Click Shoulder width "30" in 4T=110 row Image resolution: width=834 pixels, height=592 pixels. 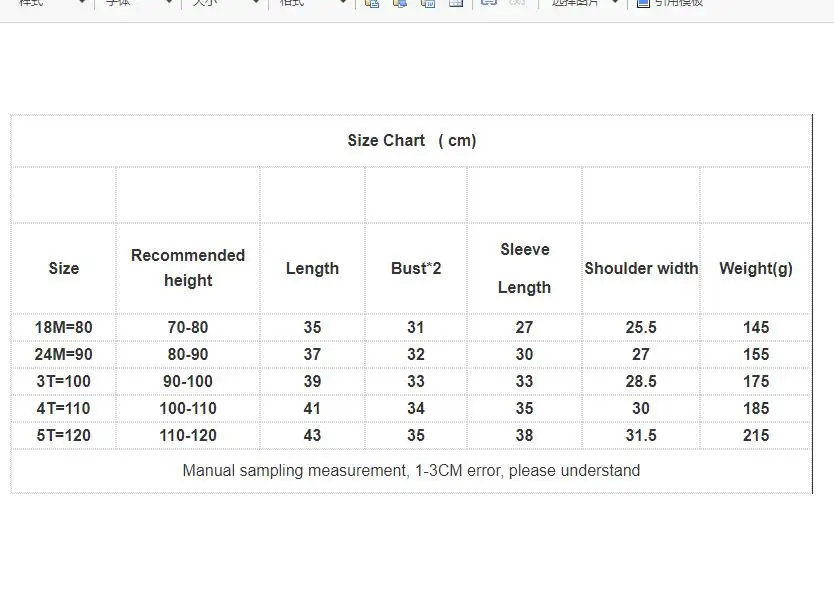641,408
